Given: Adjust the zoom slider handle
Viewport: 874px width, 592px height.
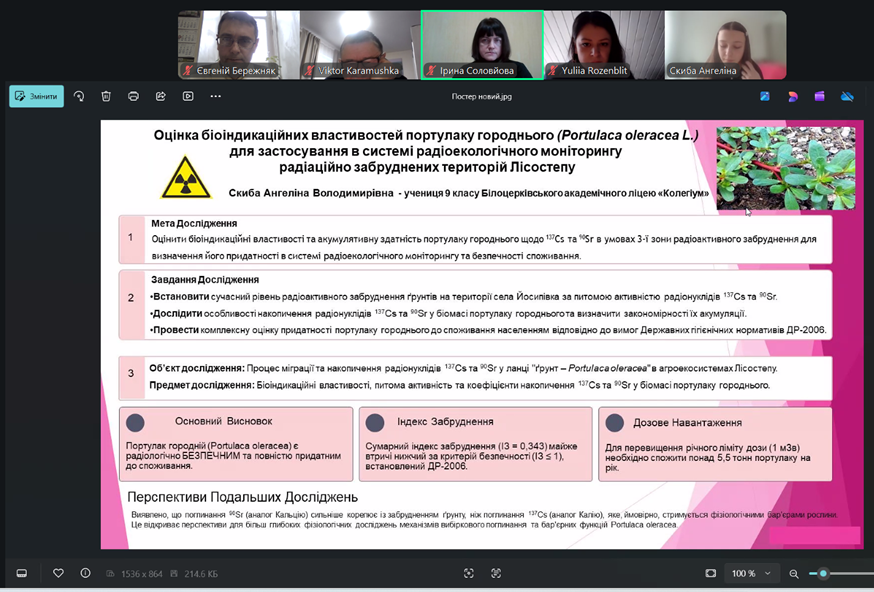Looking at the screenshot, I should (x=823, y=574).
